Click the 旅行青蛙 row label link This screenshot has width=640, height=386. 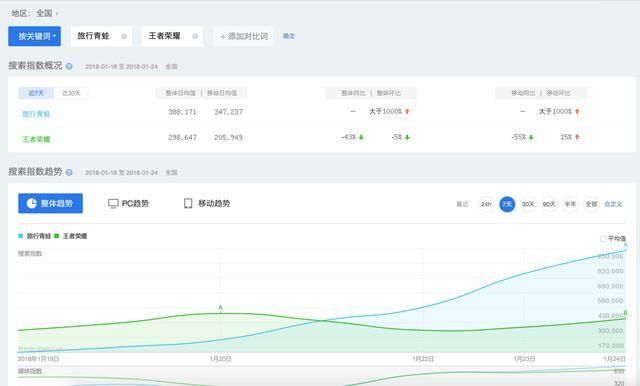coord(36,114)
